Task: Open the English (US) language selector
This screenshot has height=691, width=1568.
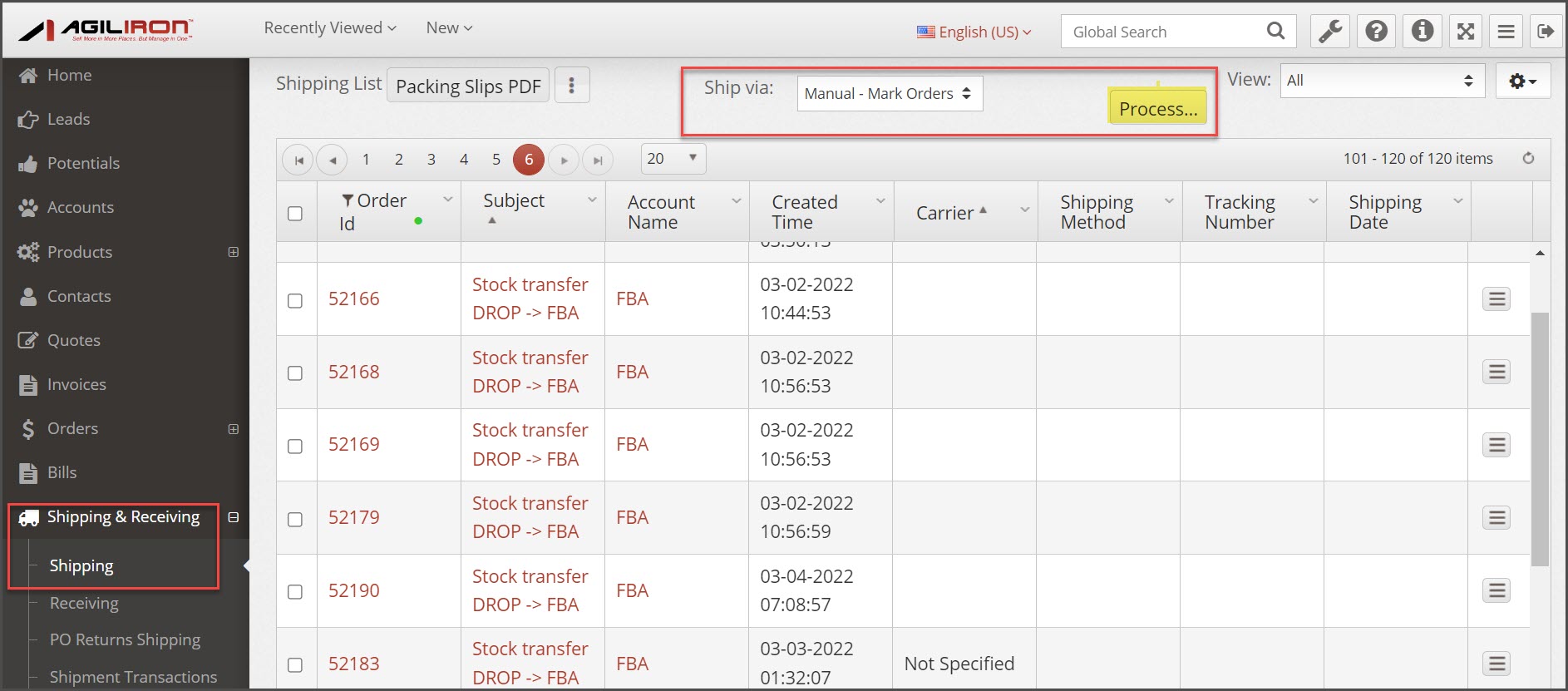Action: tap(974, 32)
